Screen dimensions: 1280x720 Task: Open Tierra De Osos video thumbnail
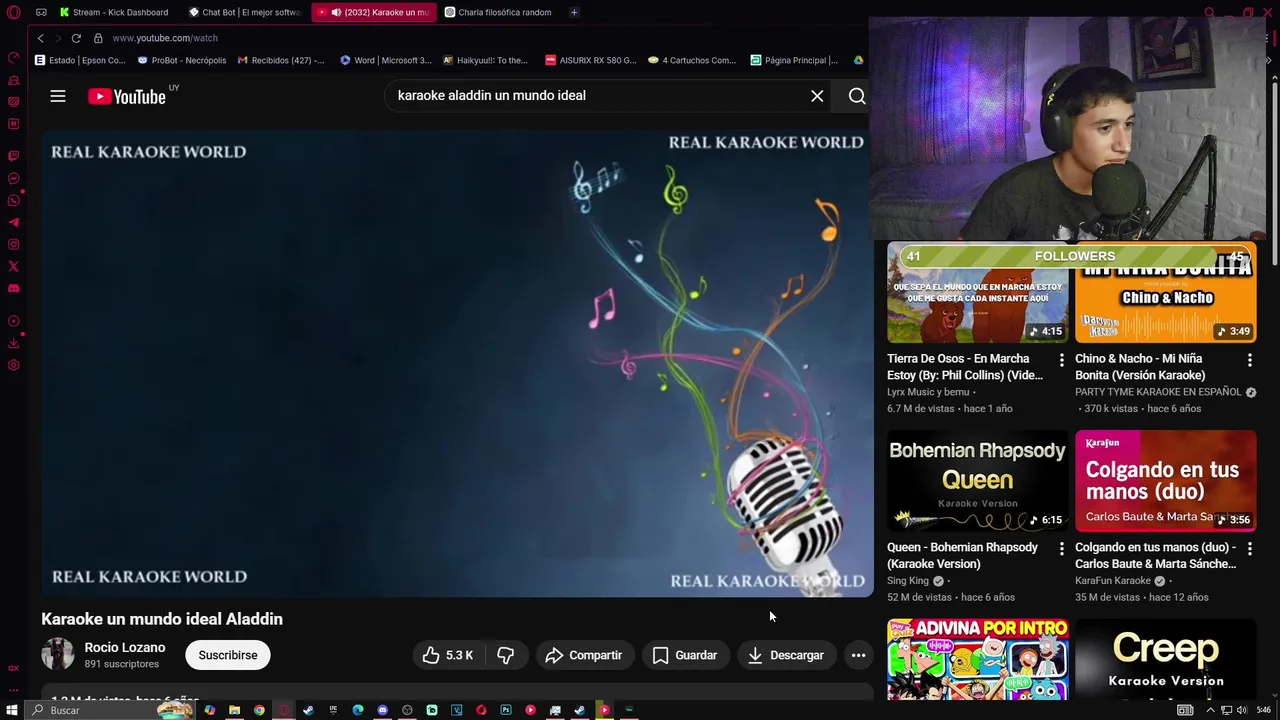(x=977, y=293)
